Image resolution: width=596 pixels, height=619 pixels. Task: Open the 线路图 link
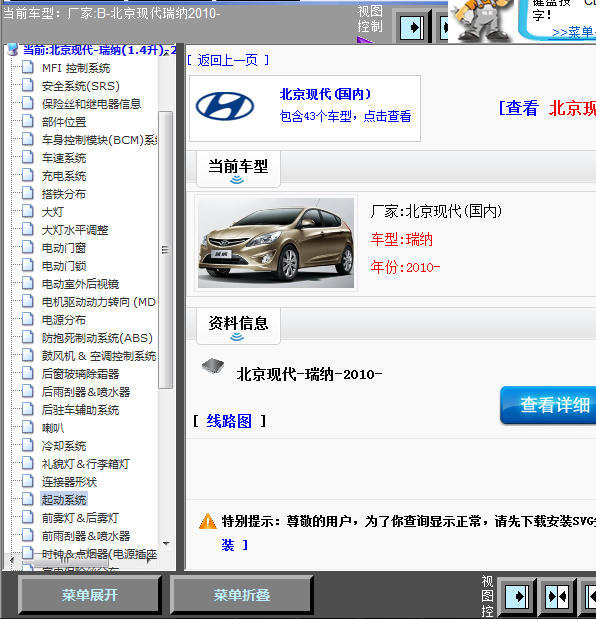pos(229,421)
